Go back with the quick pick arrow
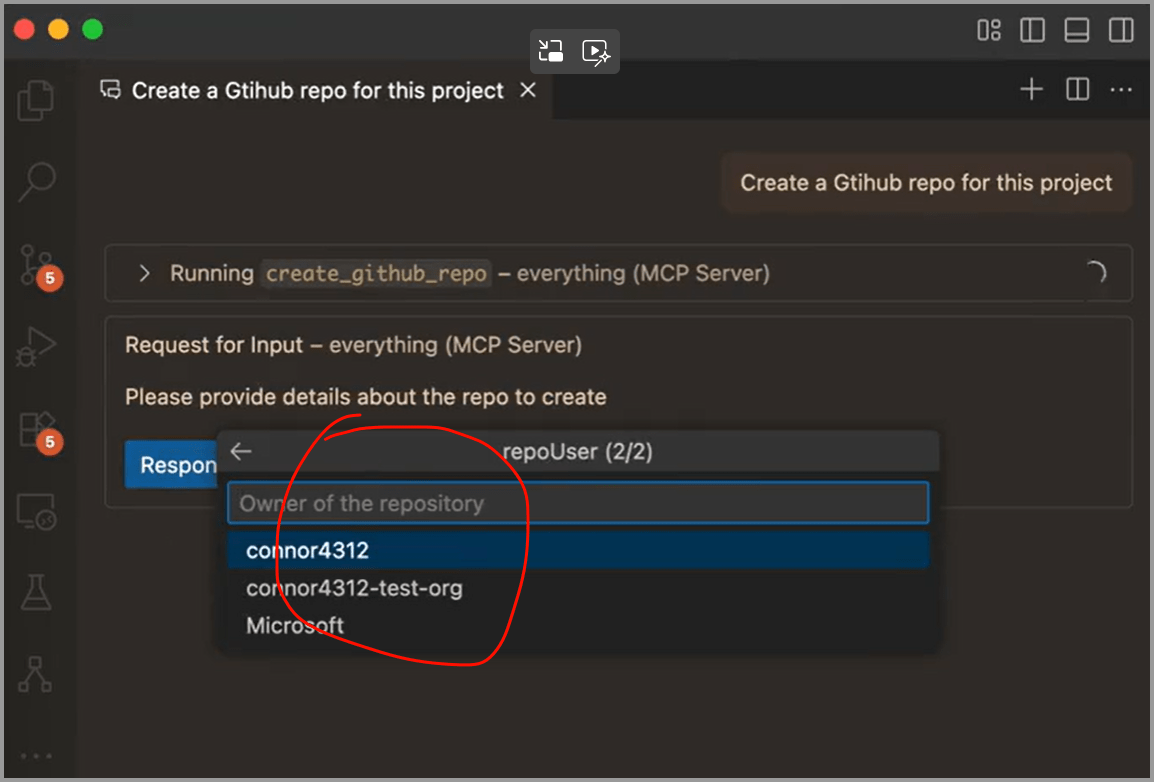1154x782 pixels. coord(241,451)
